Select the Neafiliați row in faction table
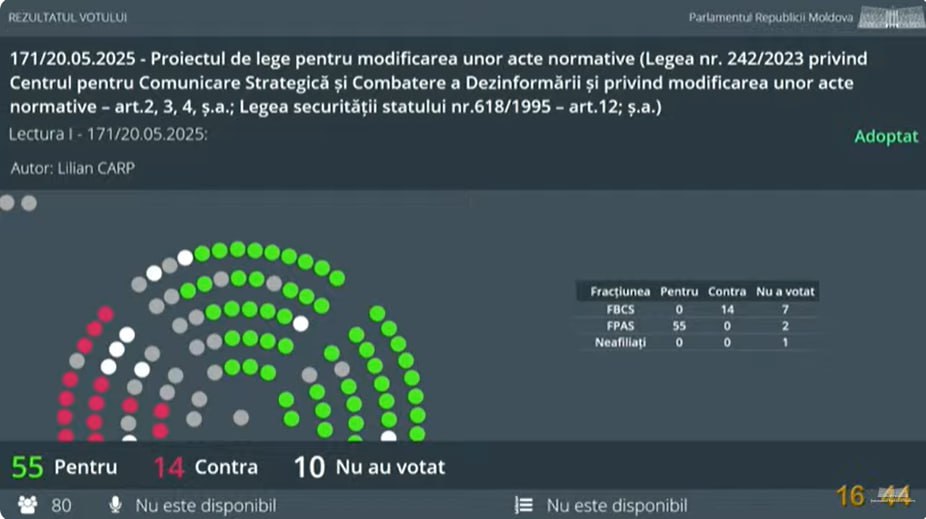Image resolution: width=926 pixels, height=519 pixels. coord(697,342)
